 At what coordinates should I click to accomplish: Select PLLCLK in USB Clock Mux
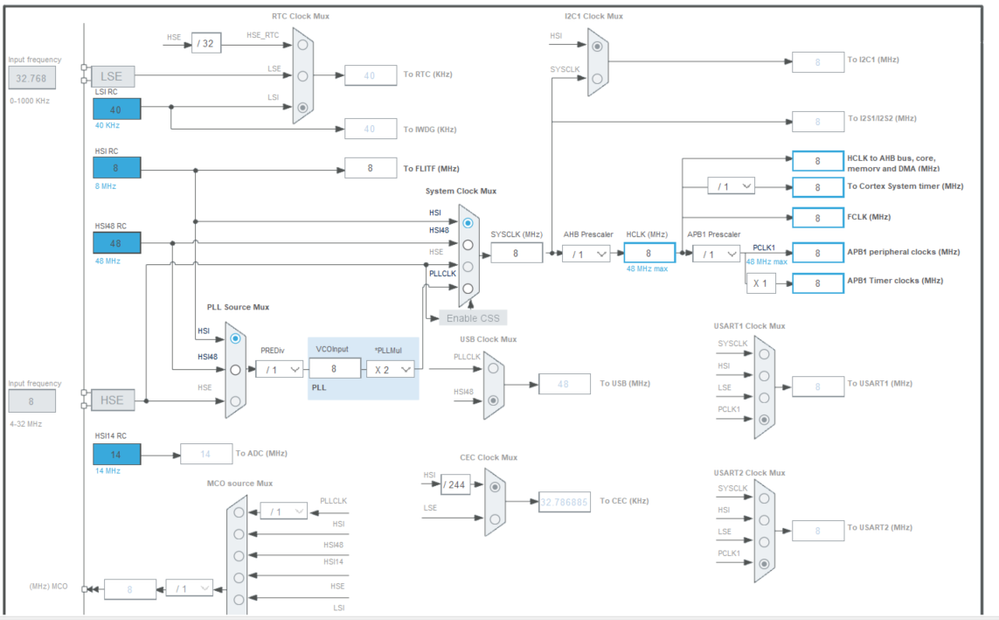(x=493, y=368)
